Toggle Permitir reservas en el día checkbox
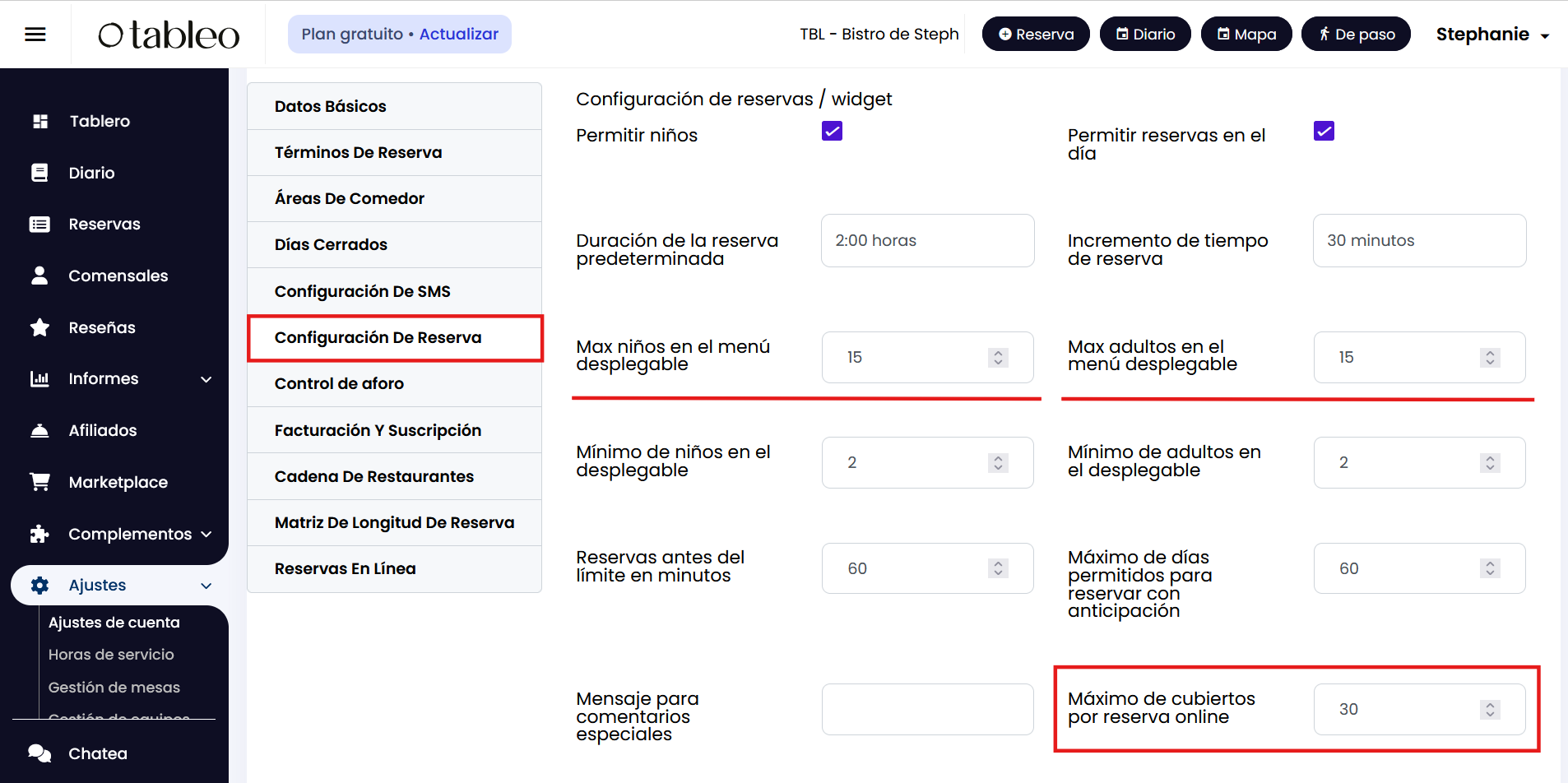This screenshot has height=783, width=1568. pyautogui.click(x=1324, y=132)
